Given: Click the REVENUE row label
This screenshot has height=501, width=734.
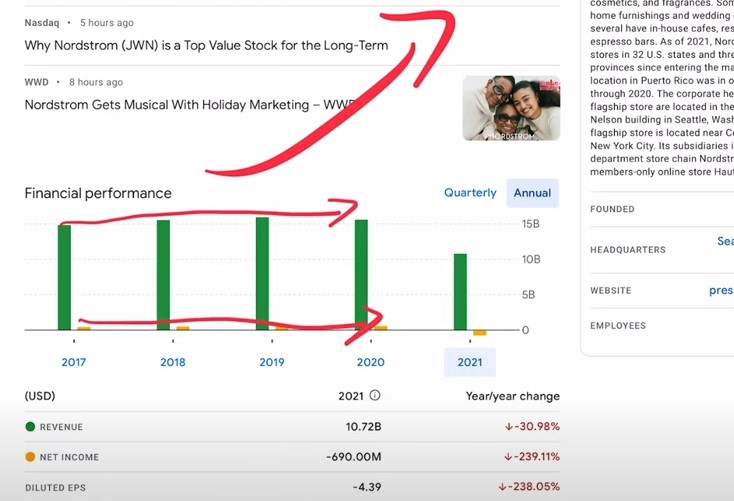Looking at the screenshot, I should [x=61, y=427].
